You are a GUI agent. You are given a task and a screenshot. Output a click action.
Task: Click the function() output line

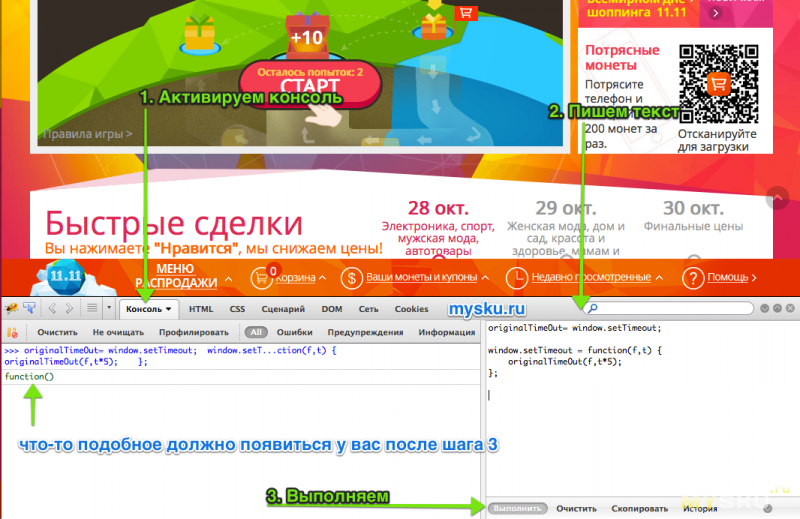29,377
